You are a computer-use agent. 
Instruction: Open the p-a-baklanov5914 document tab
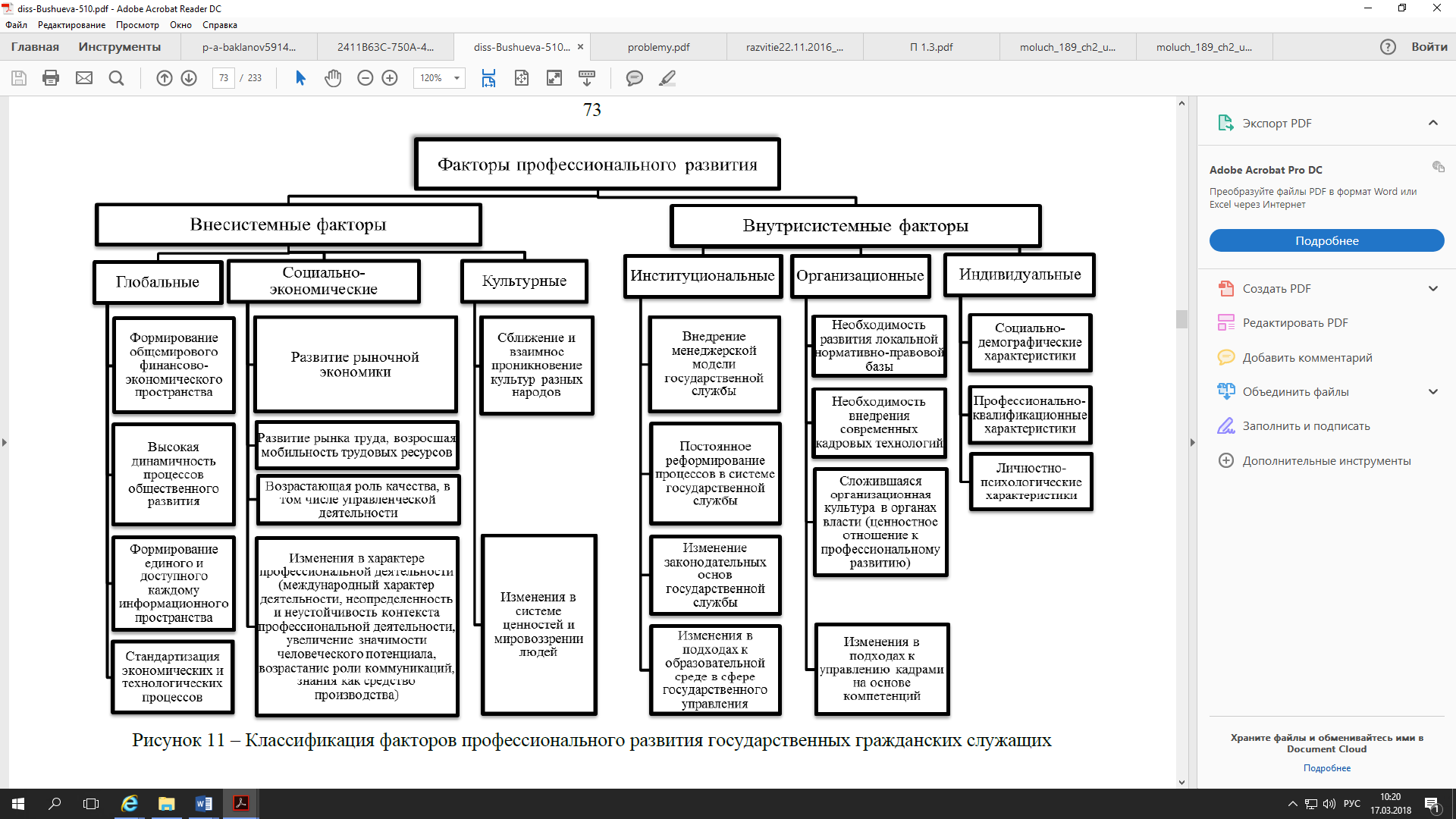click(x=249, y=47)
